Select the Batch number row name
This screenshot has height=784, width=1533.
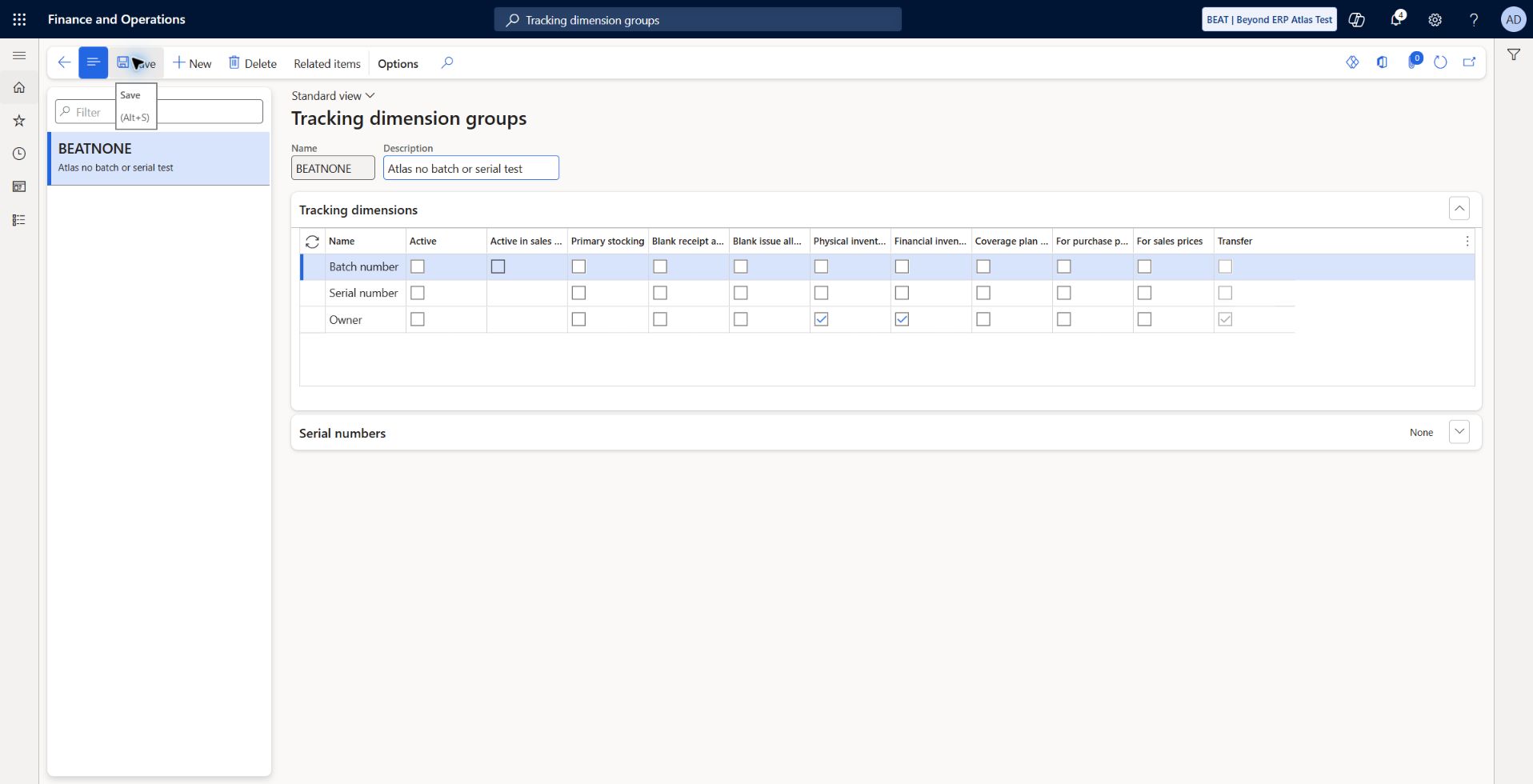(x=363, y=266)
